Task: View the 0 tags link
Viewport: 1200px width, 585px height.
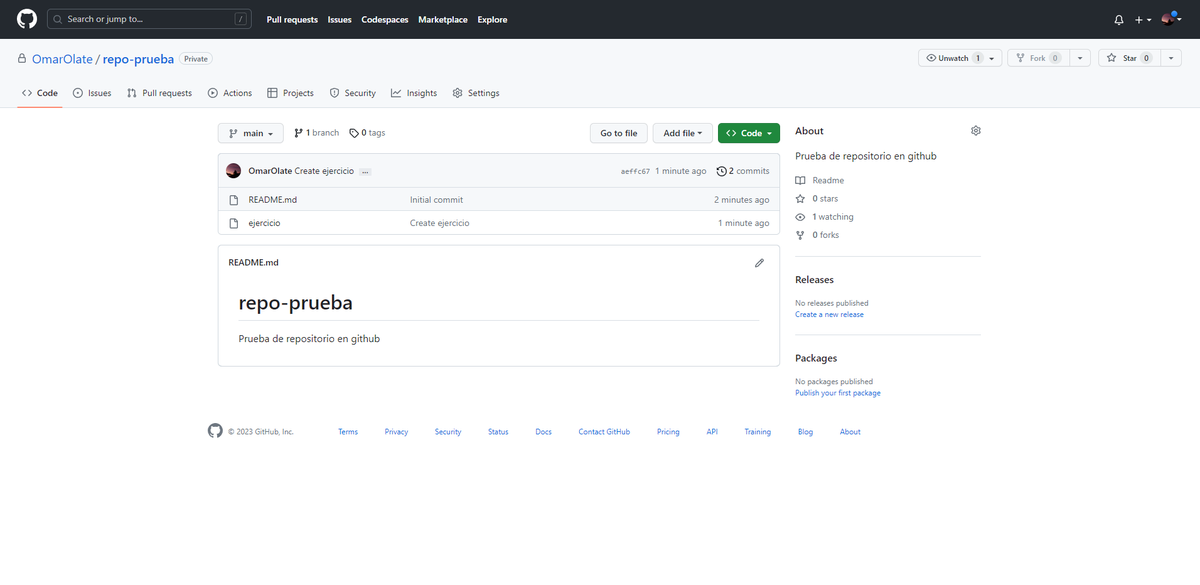Action: (x=367, y=133)
